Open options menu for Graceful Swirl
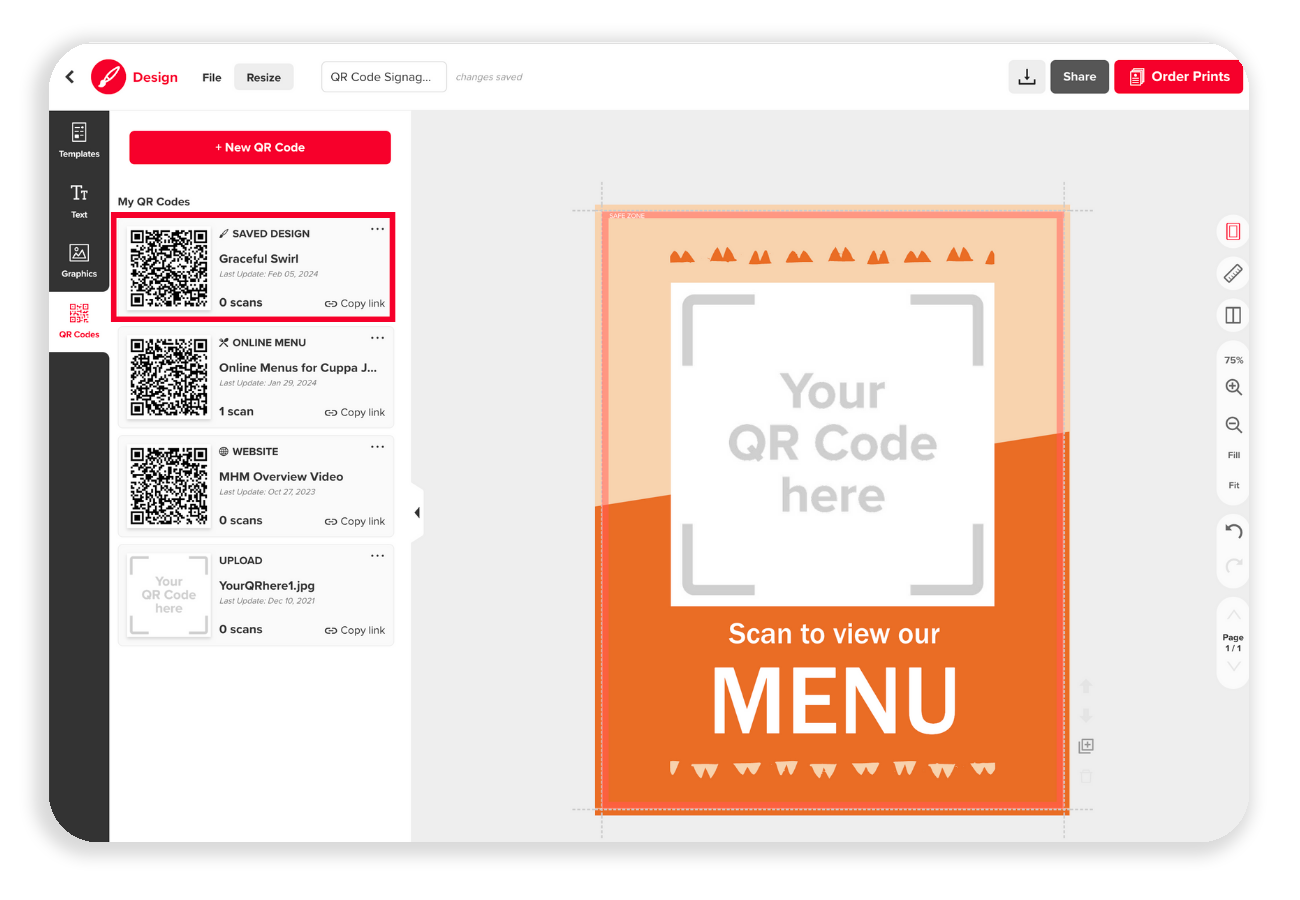The width and height of the screenshot is (1300, 900). (377, 229)
